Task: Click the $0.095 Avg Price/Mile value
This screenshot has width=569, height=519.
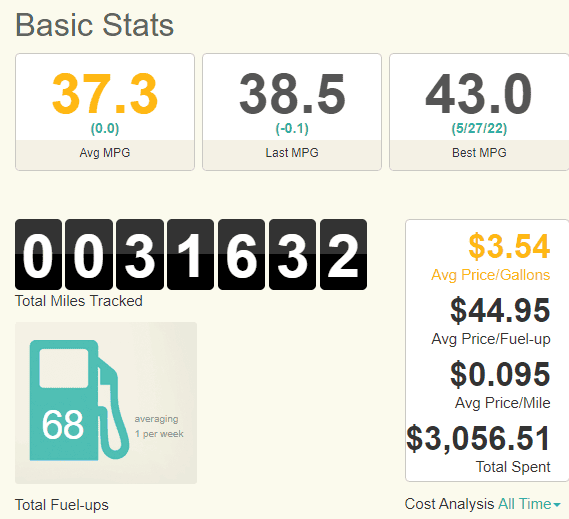Action: click(x=500, y=375)
